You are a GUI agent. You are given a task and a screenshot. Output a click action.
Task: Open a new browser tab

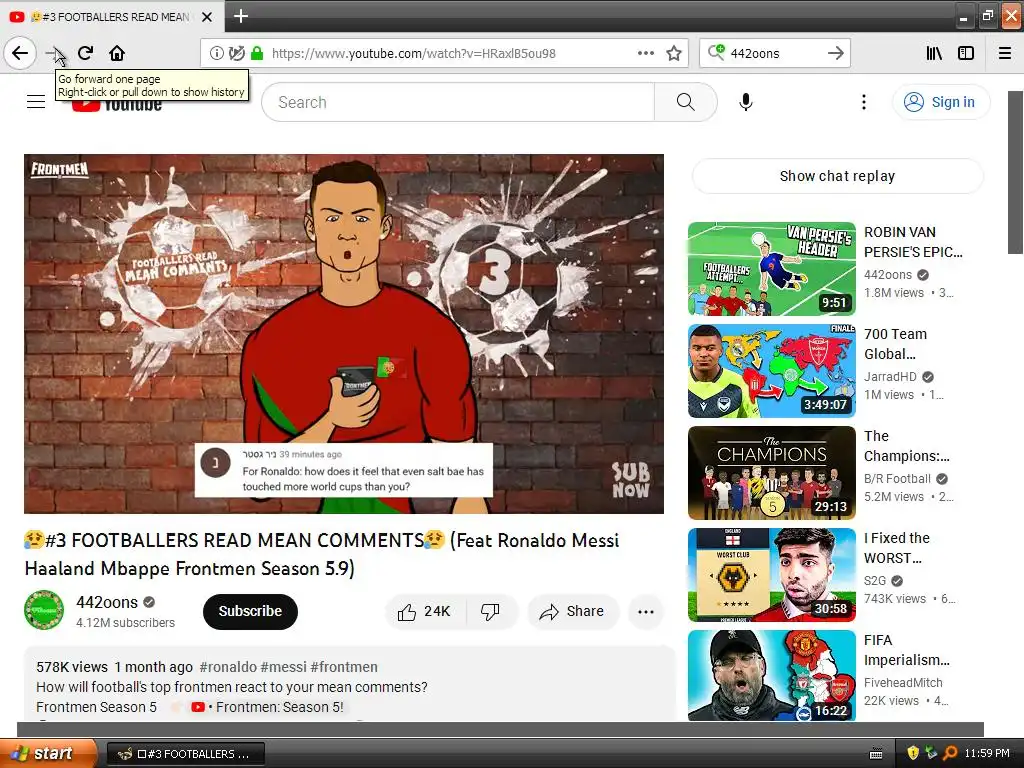(x=240, y=16)
